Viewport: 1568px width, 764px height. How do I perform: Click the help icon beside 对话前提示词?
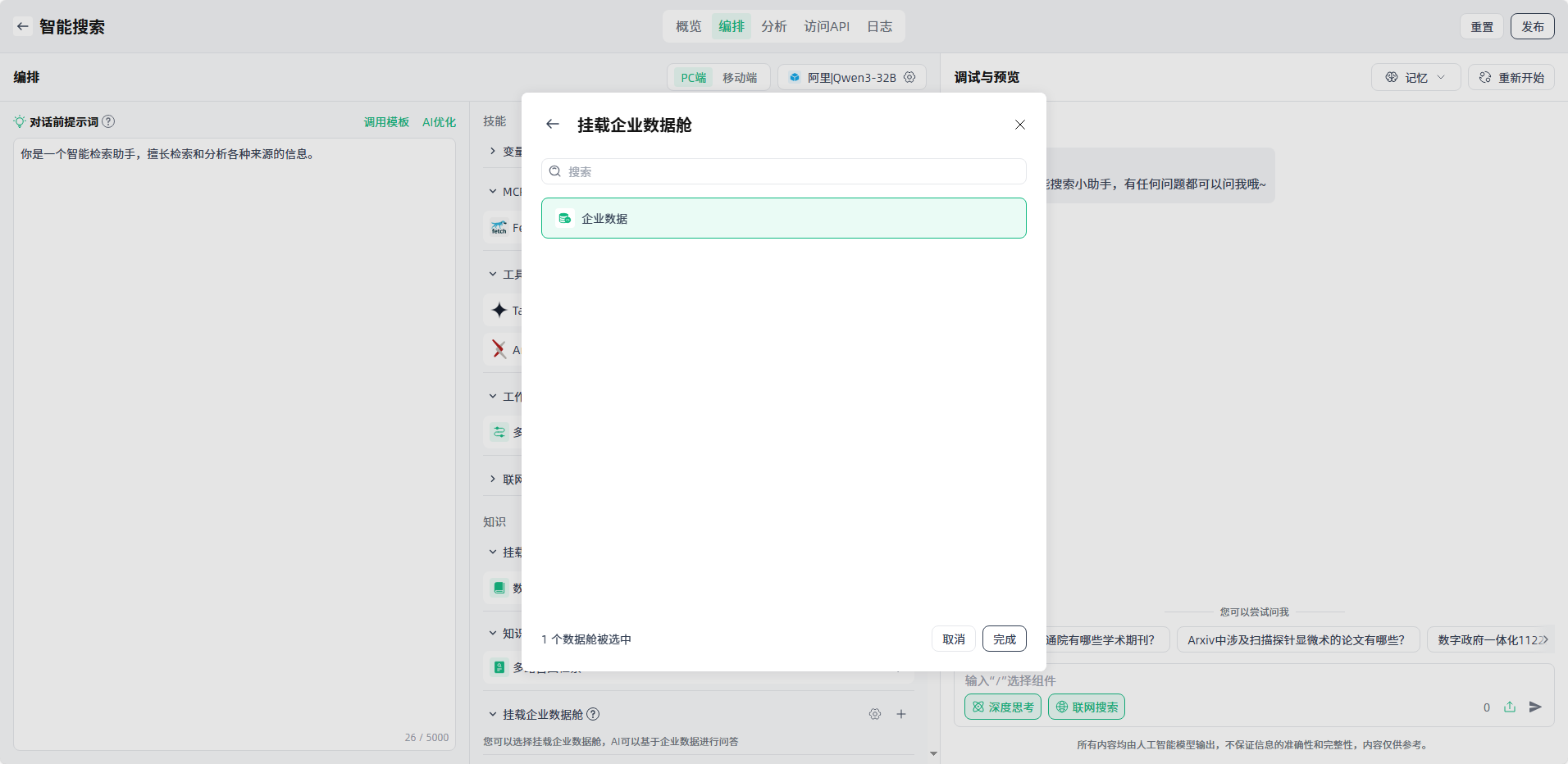click(x=108, y=122)
